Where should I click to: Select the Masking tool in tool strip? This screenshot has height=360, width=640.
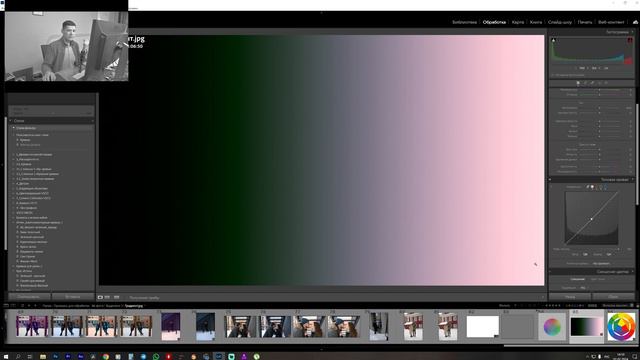tap(606, 83)
